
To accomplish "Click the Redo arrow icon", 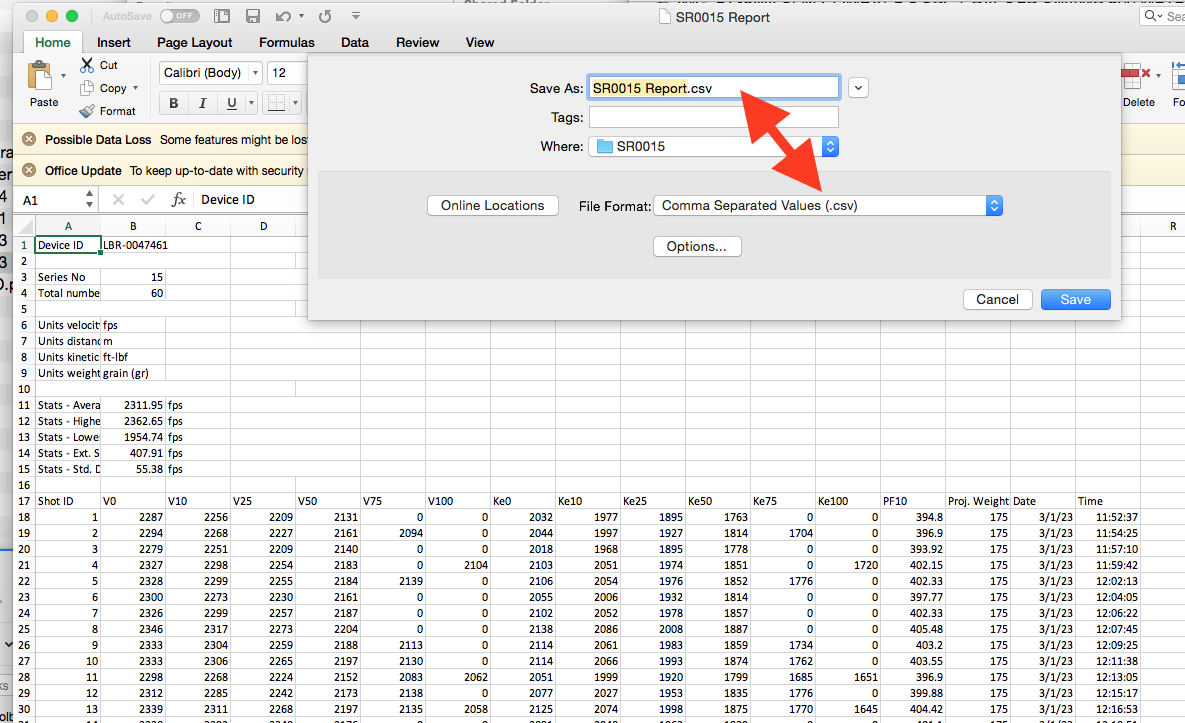I will [325, 17].
